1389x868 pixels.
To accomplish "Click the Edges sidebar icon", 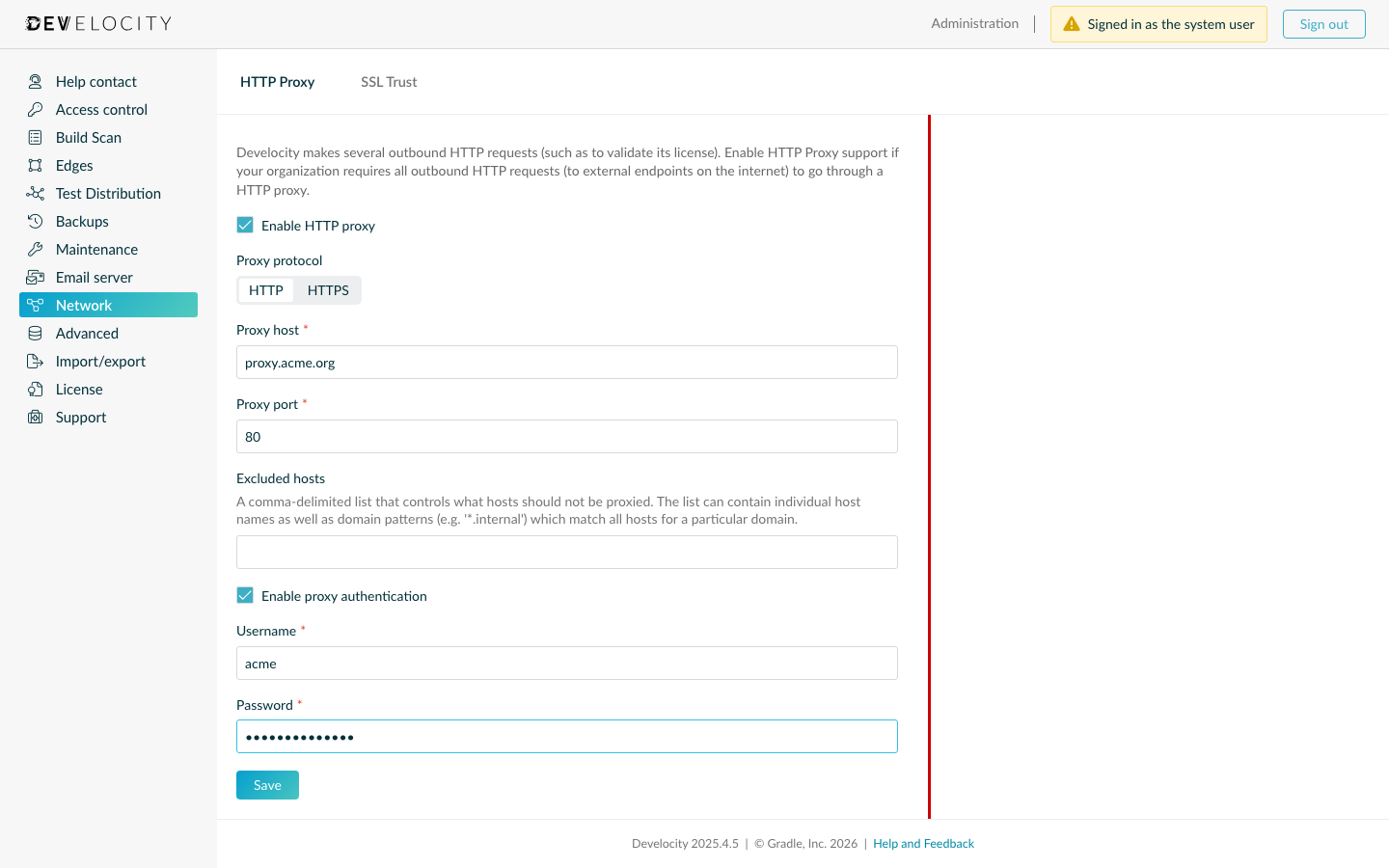I will click(35, 165).
